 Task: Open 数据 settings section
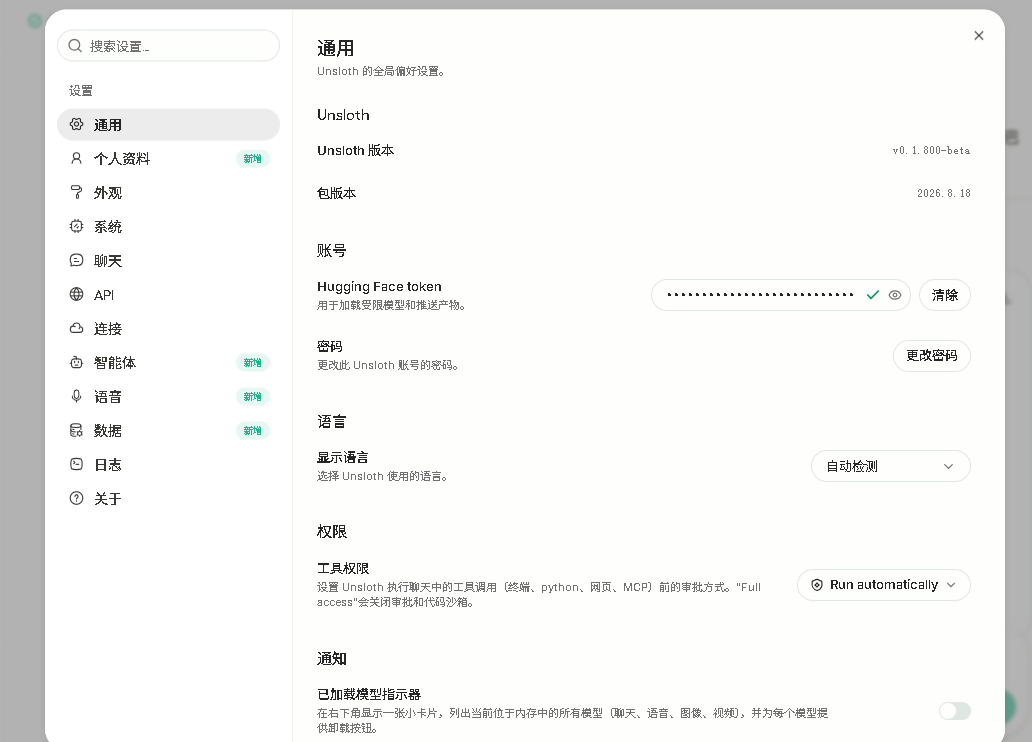click(x=168, y=431)
